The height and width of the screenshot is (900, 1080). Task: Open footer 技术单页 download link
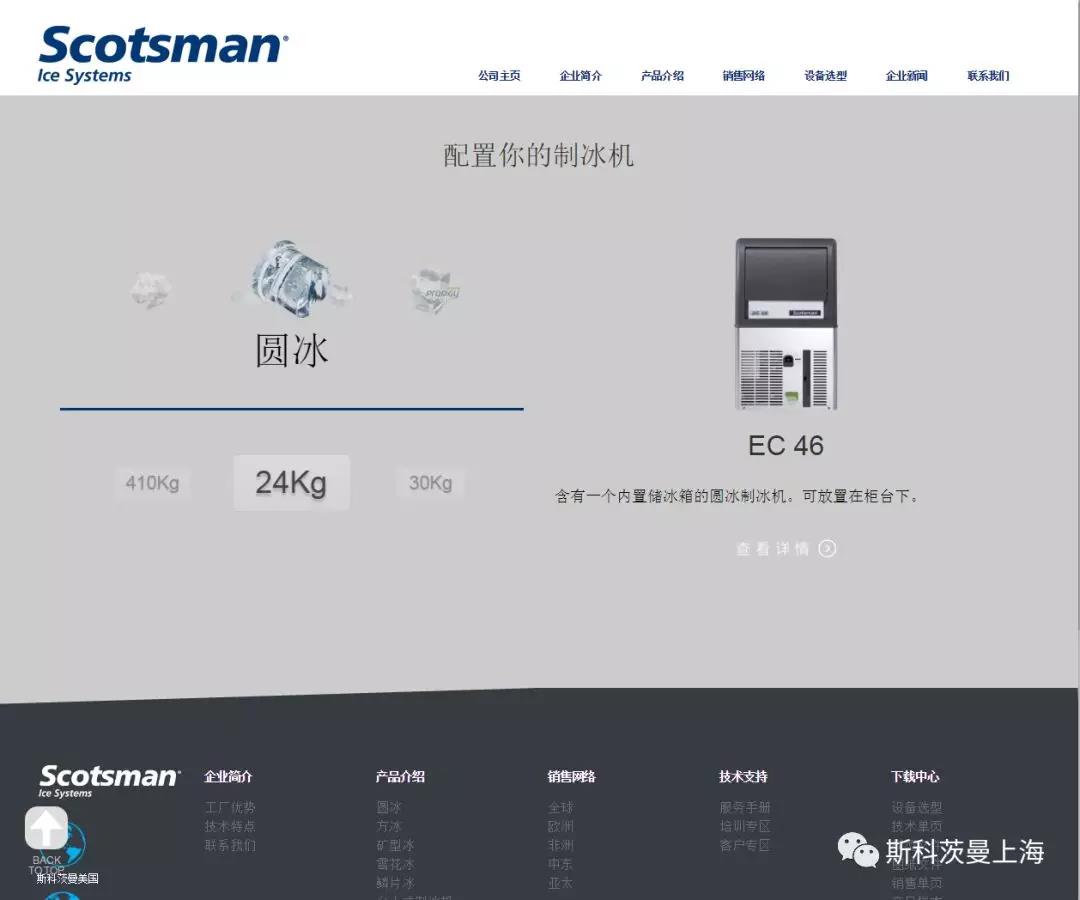coord(917,826)
